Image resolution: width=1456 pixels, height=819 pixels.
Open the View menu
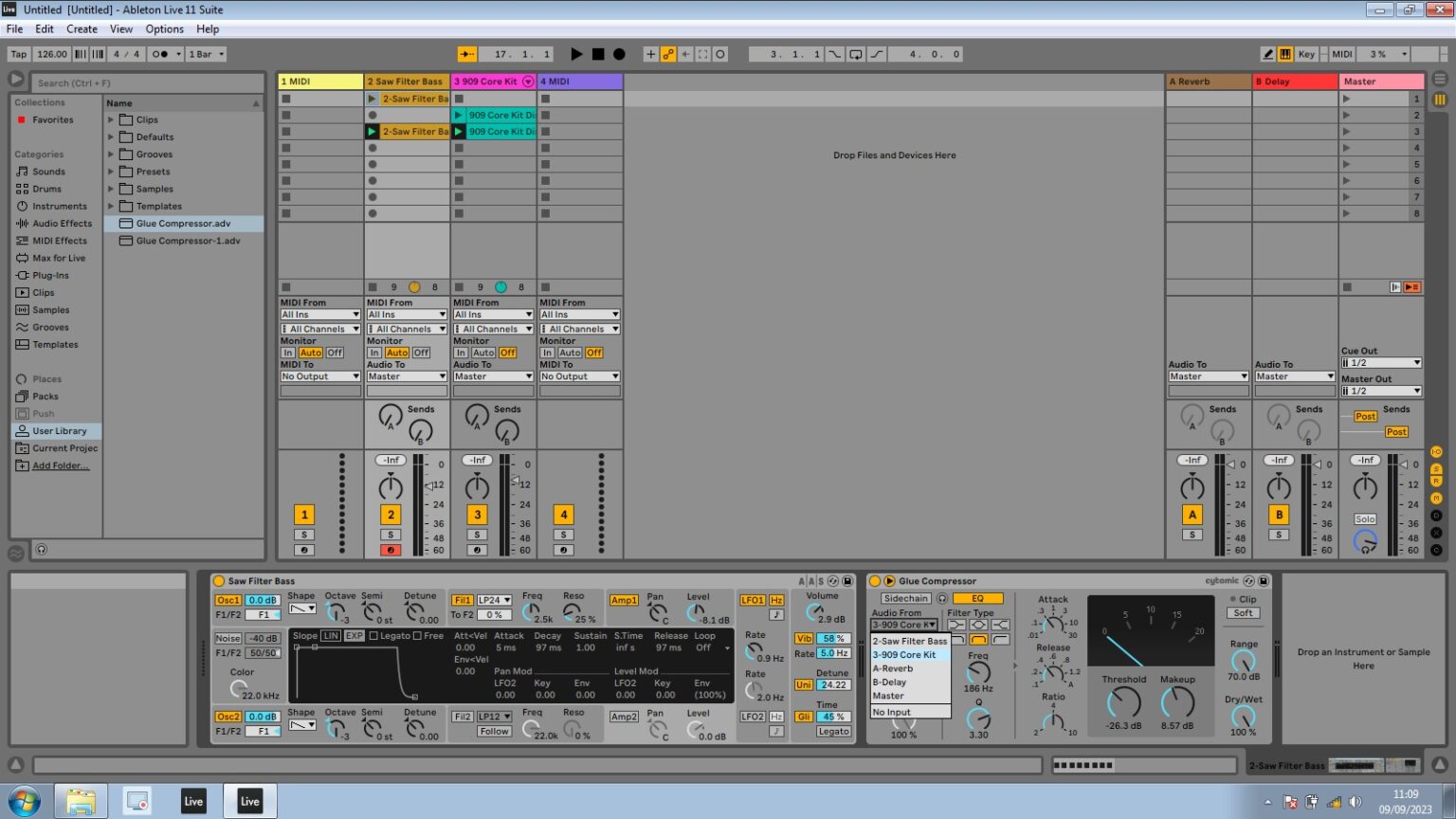(121, 29)
